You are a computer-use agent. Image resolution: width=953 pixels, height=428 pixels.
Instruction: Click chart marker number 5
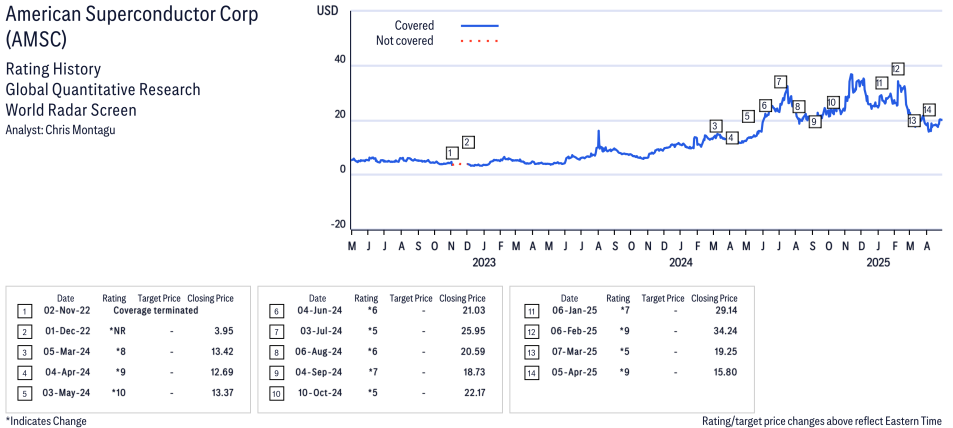click(748, 116)
